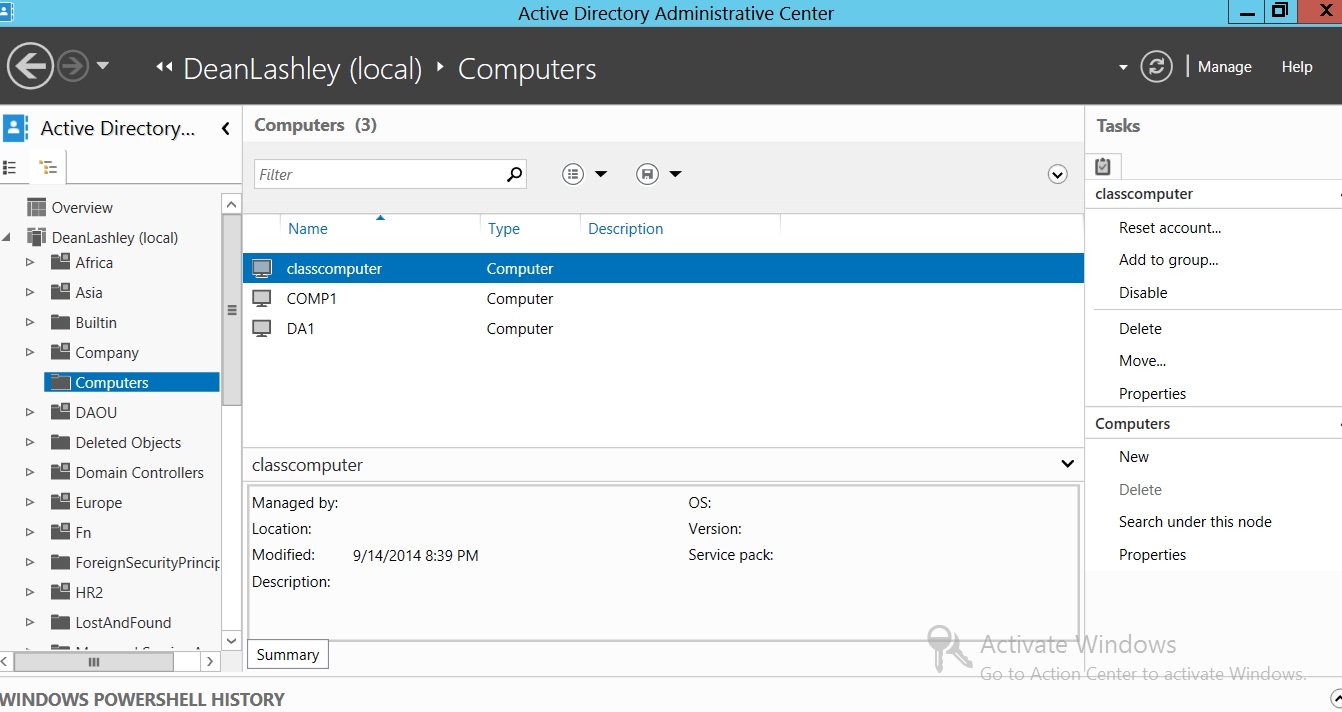
Task: Click the DAOU folder icon
Action: (x=60, y=412)
